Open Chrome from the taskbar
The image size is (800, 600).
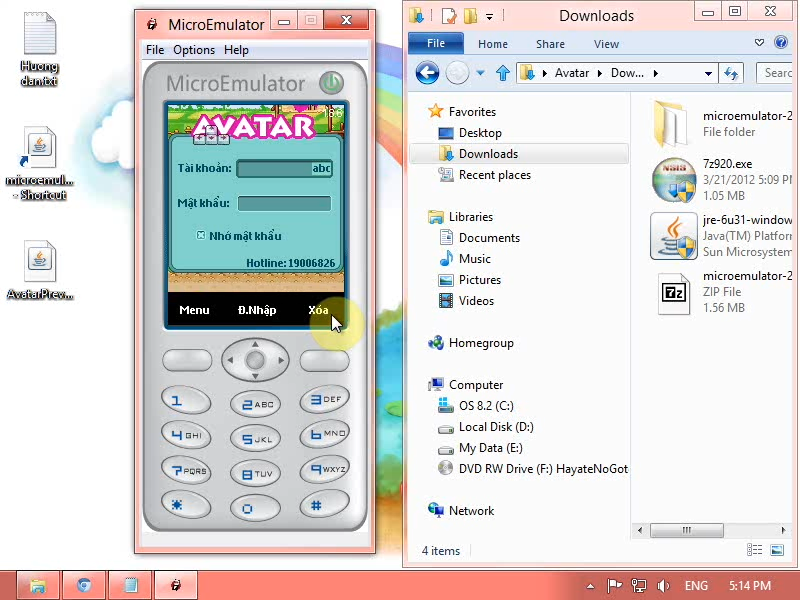[84, 585]
